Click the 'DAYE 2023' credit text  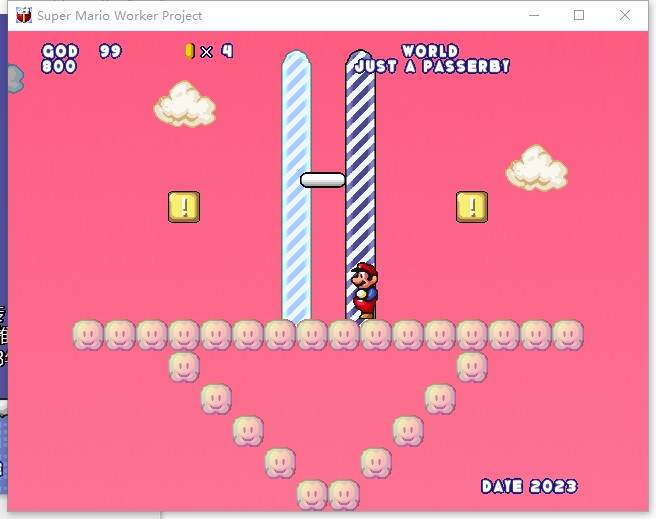point(529,486)
